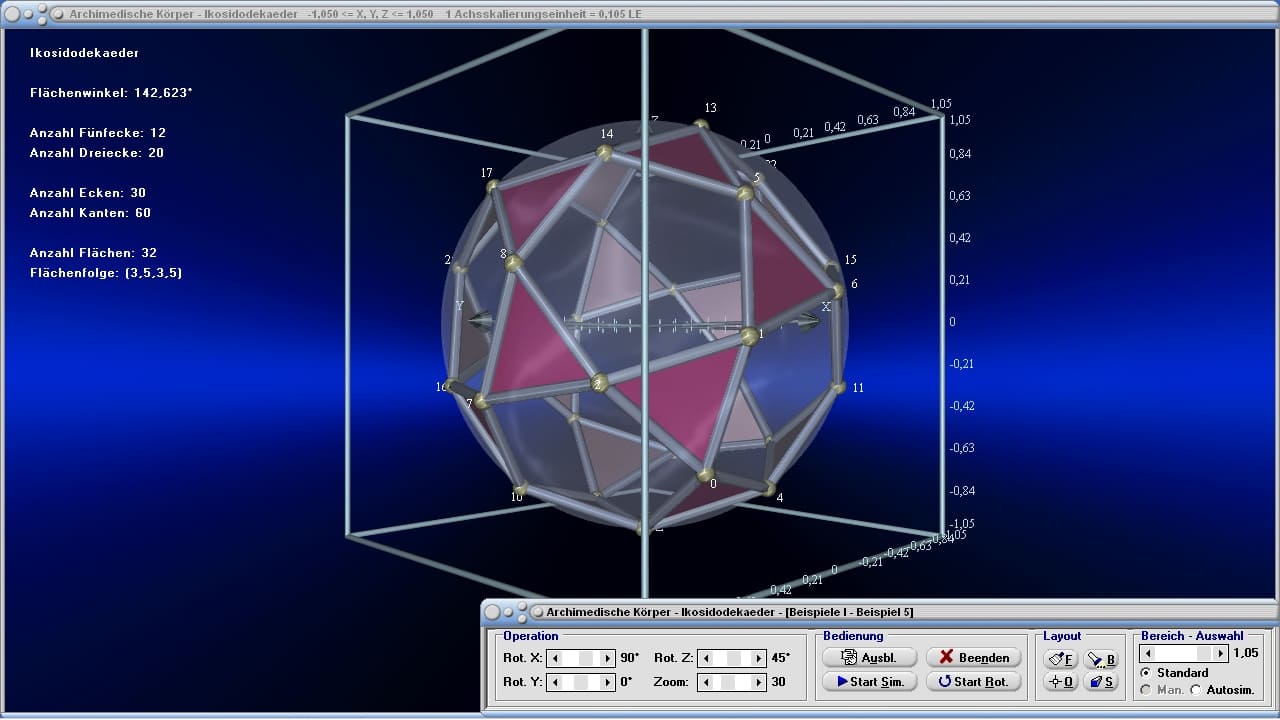This screenshot has width=1280, height=720.
Task: Click the Layout S cube button
Action: pos(1101,682)
